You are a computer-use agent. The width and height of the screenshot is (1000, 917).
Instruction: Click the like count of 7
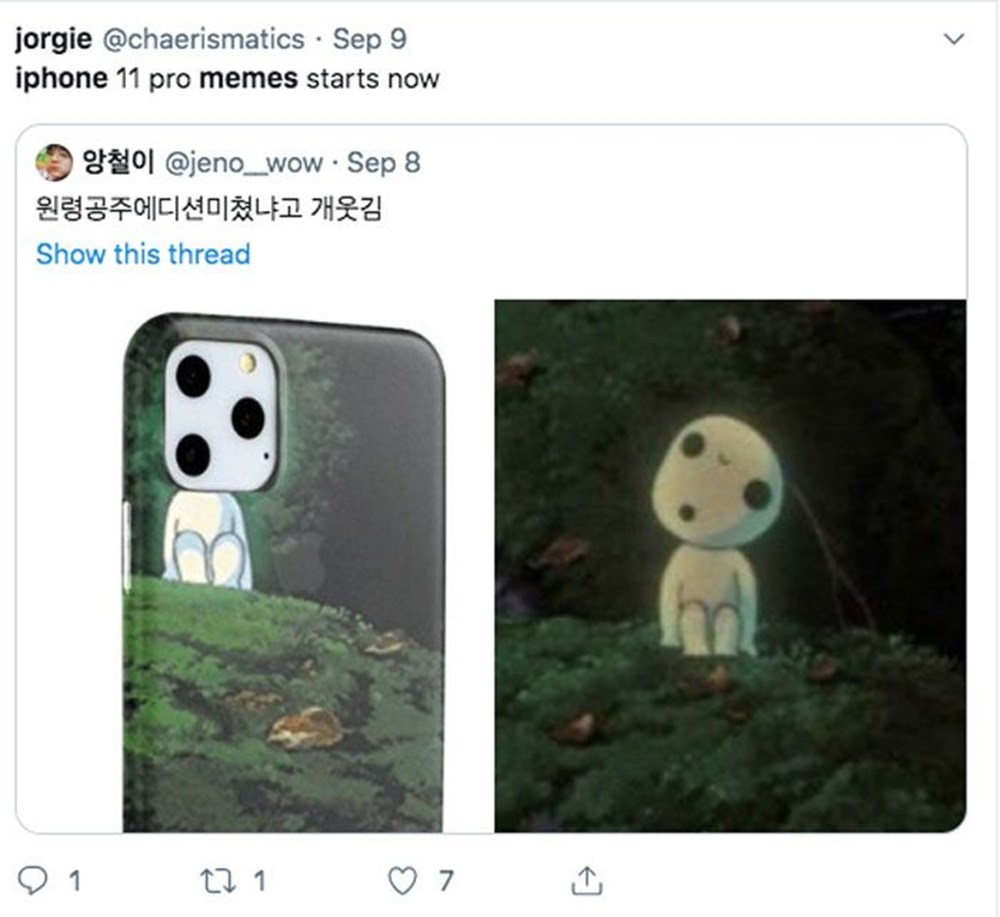pyautogui.click(x=445, y=880)
